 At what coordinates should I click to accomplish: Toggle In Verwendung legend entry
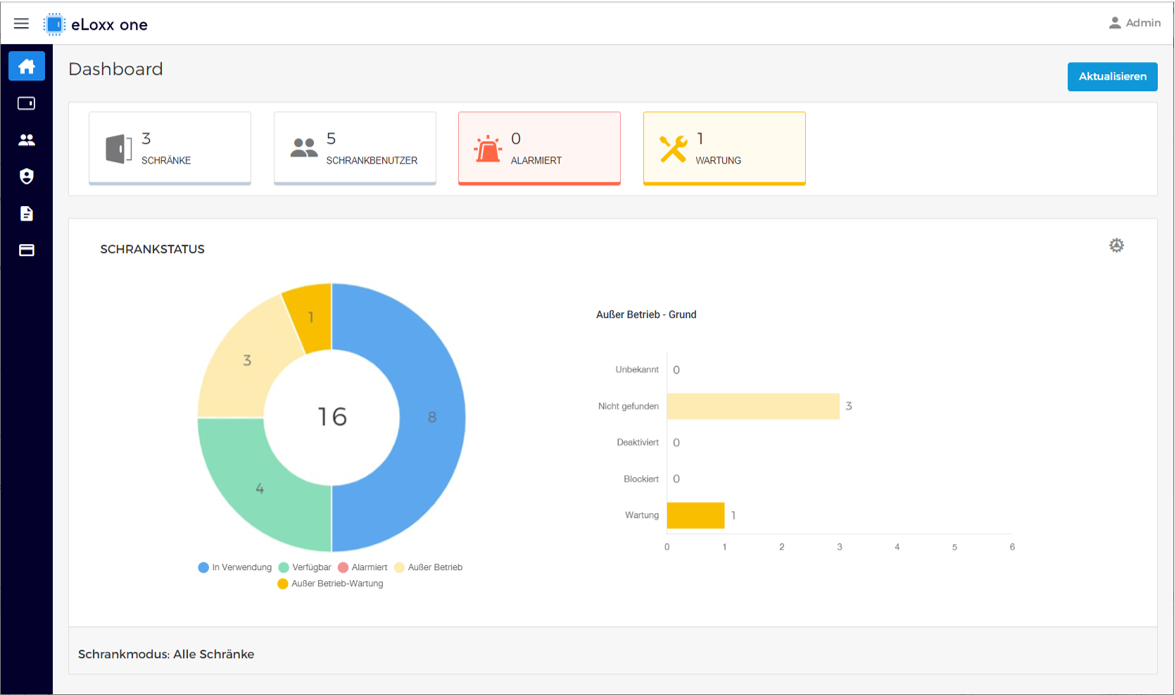[x=235, y=568]
